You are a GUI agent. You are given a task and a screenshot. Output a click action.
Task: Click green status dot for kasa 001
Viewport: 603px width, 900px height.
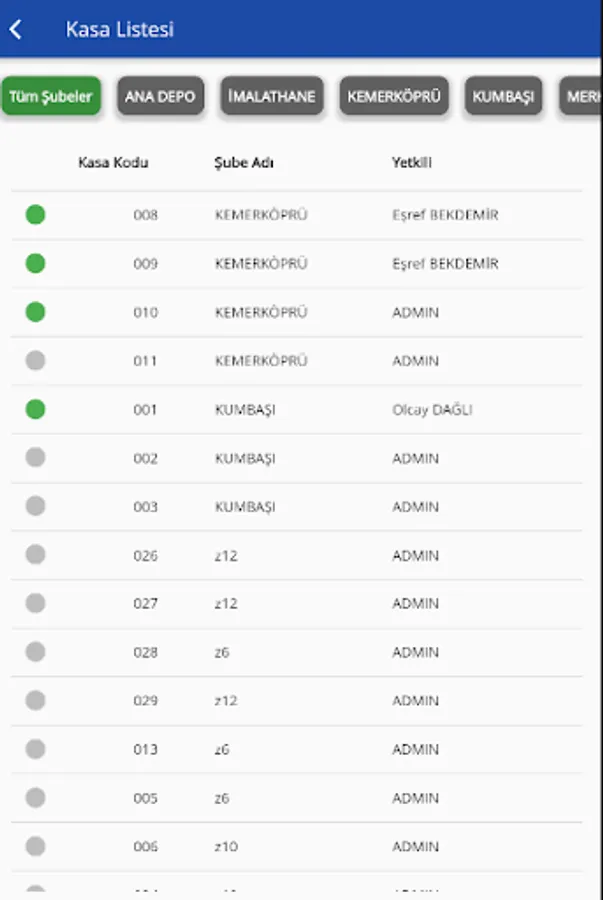click(x=35, y=409)
